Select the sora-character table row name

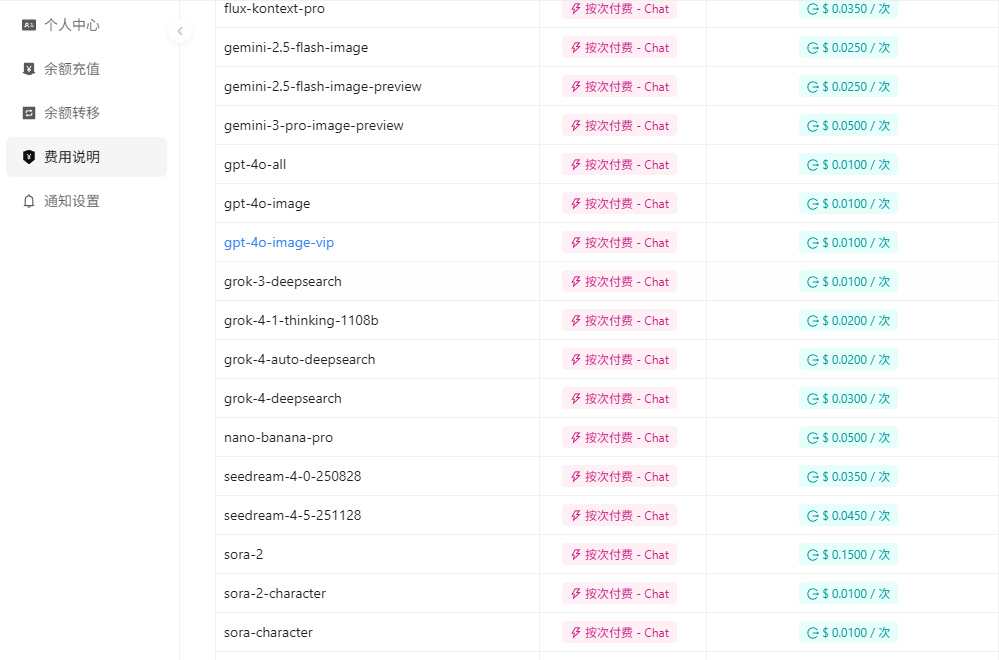[x=268, y=633]
